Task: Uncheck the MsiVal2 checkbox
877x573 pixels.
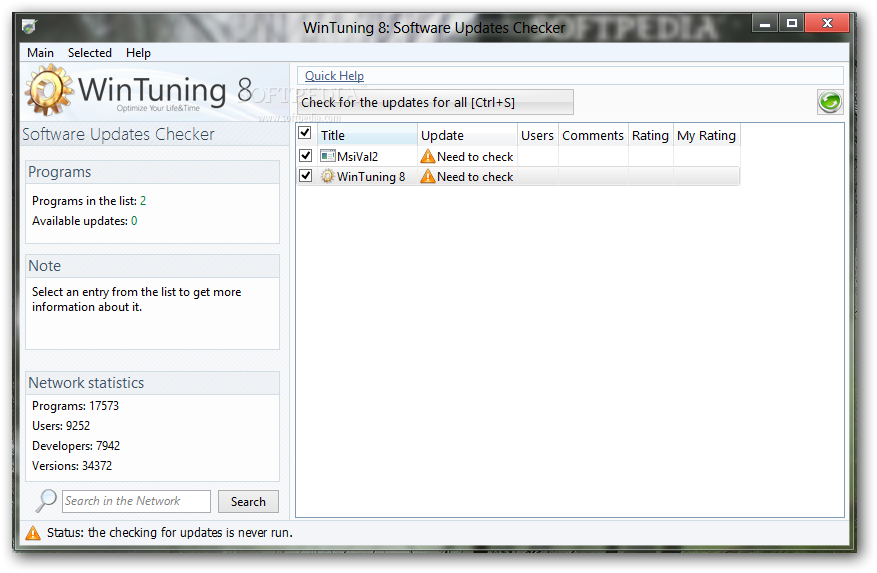Action: click(x=305, y=156)
